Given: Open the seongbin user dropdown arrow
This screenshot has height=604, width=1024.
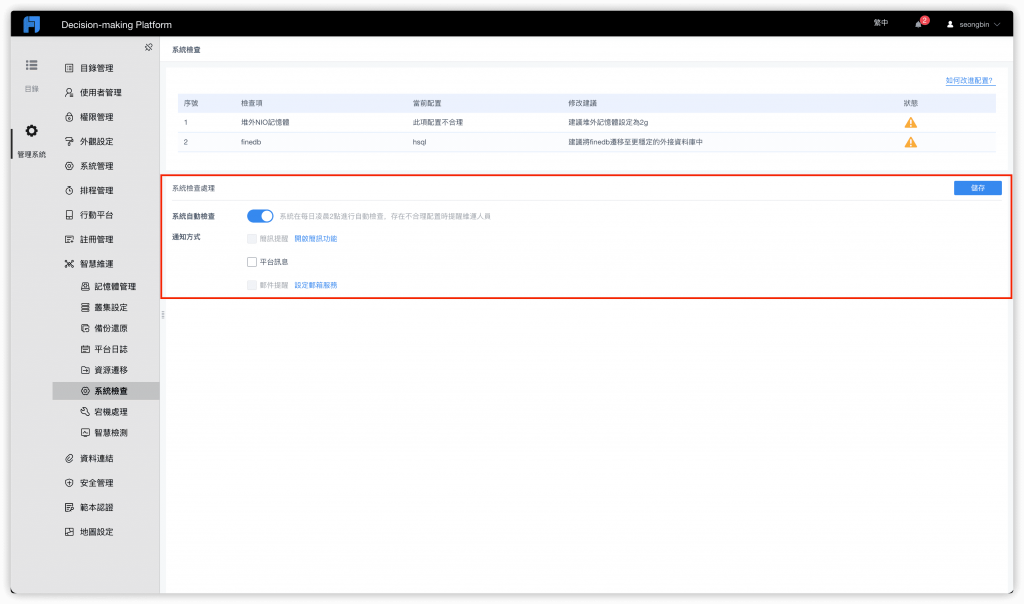Looking at the screenshot, I should tap(997, 25).
